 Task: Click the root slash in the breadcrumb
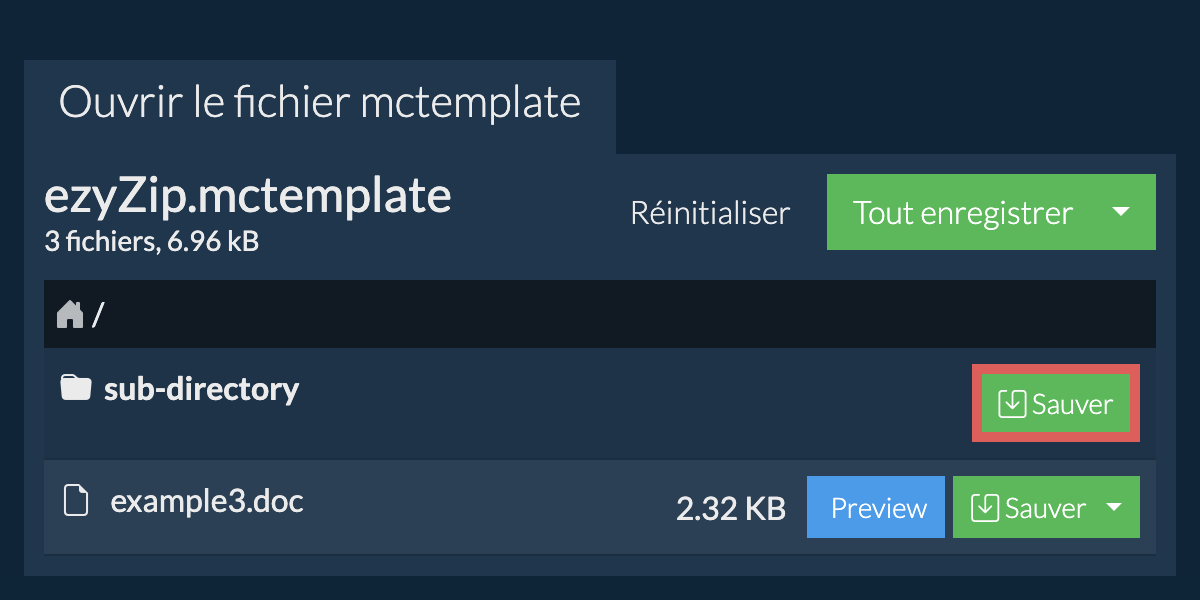[x=98, y=316]
